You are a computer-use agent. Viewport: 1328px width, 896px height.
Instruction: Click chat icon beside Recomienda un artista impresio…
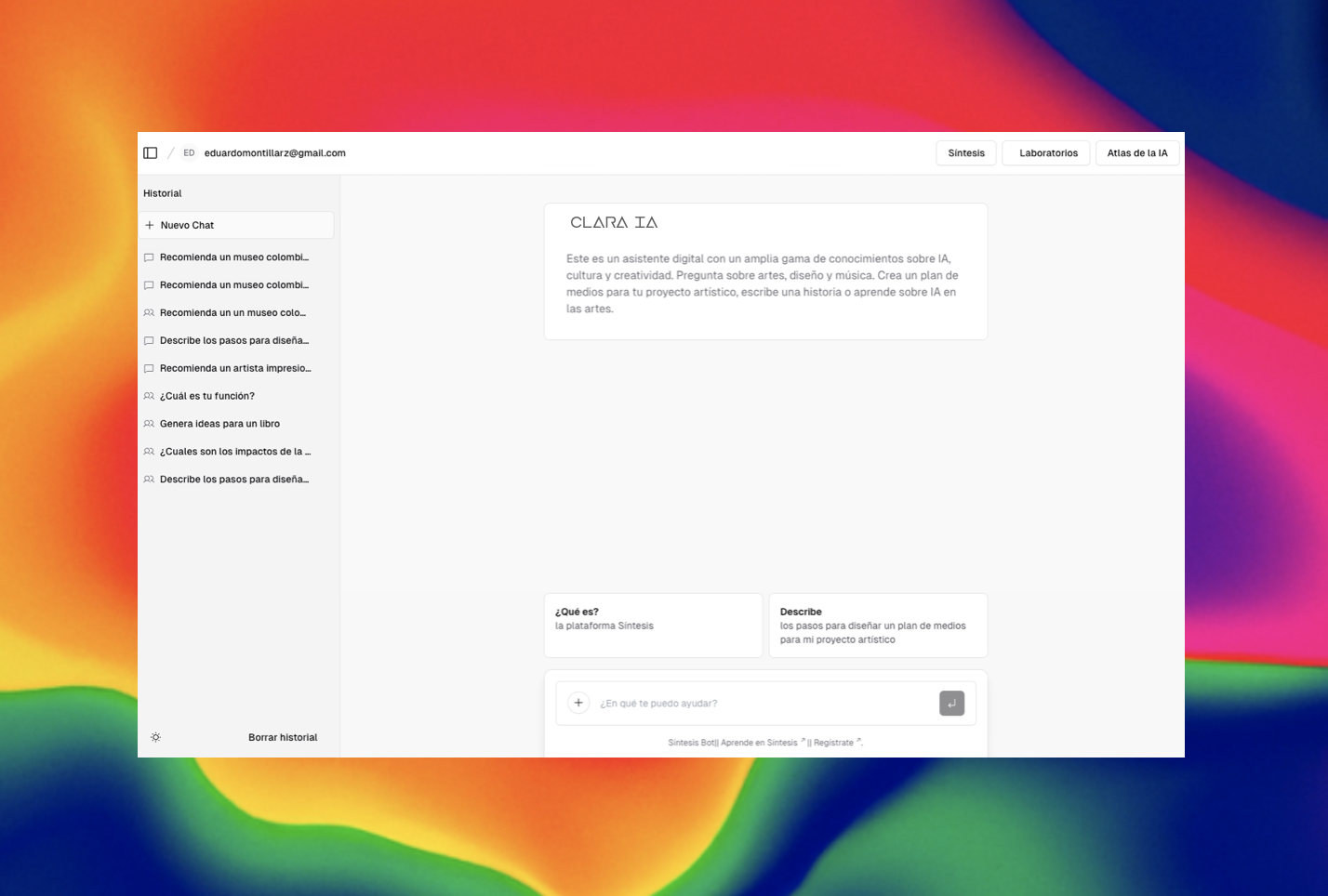click(x=149, y=369)
